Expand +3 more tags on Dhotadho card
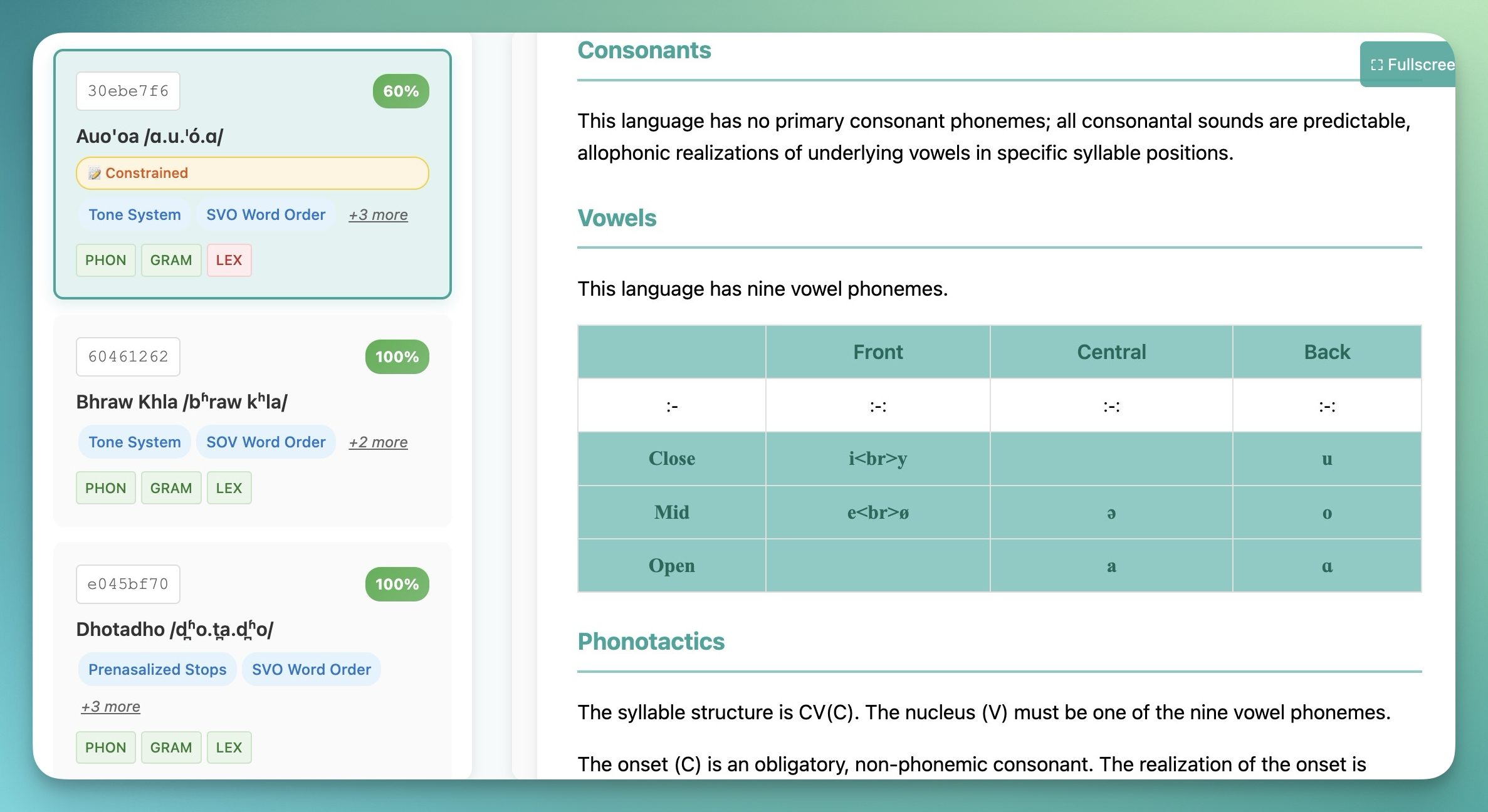The width and height of the screenshot is (1488, 812). pos(110,707)
